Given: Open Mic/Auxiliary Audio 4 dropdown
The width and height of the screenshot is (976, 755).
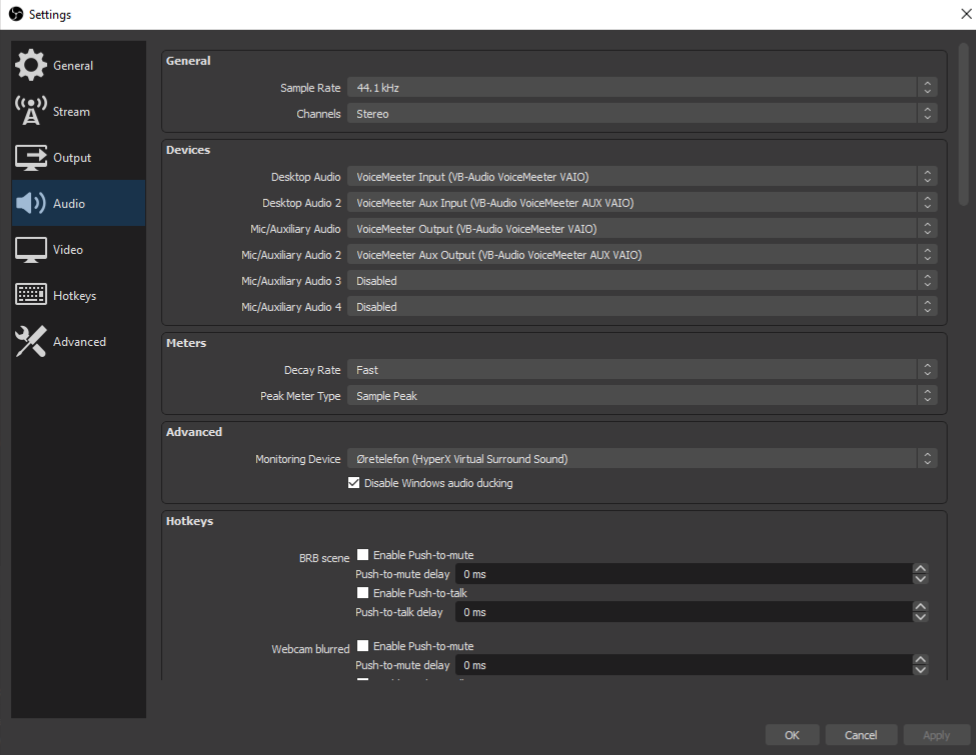Looking at the screenshot, I should point(642,307).
